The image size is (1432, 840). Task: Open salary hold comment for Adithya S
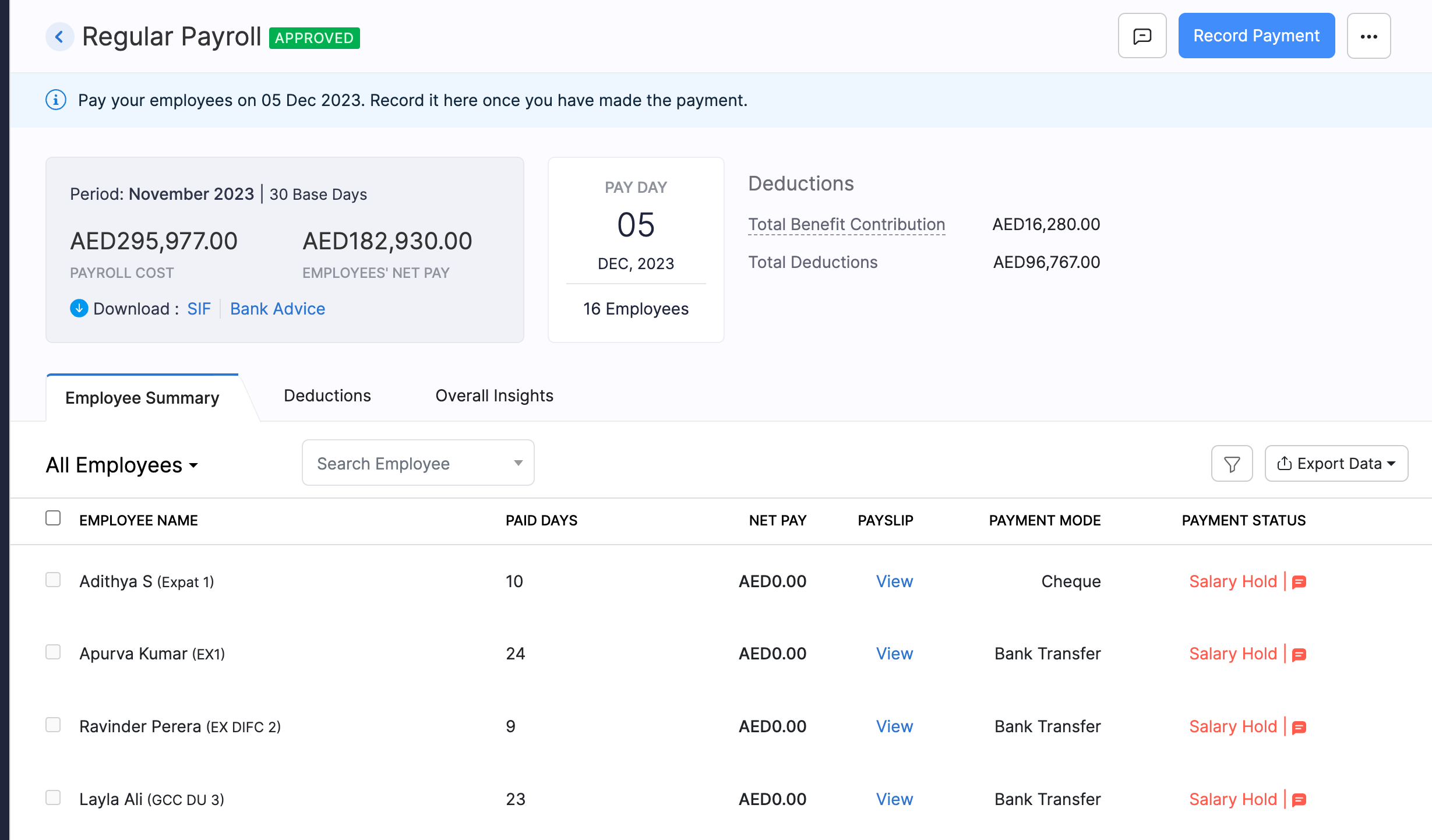pyautogui.click(x=1299, y=582)
